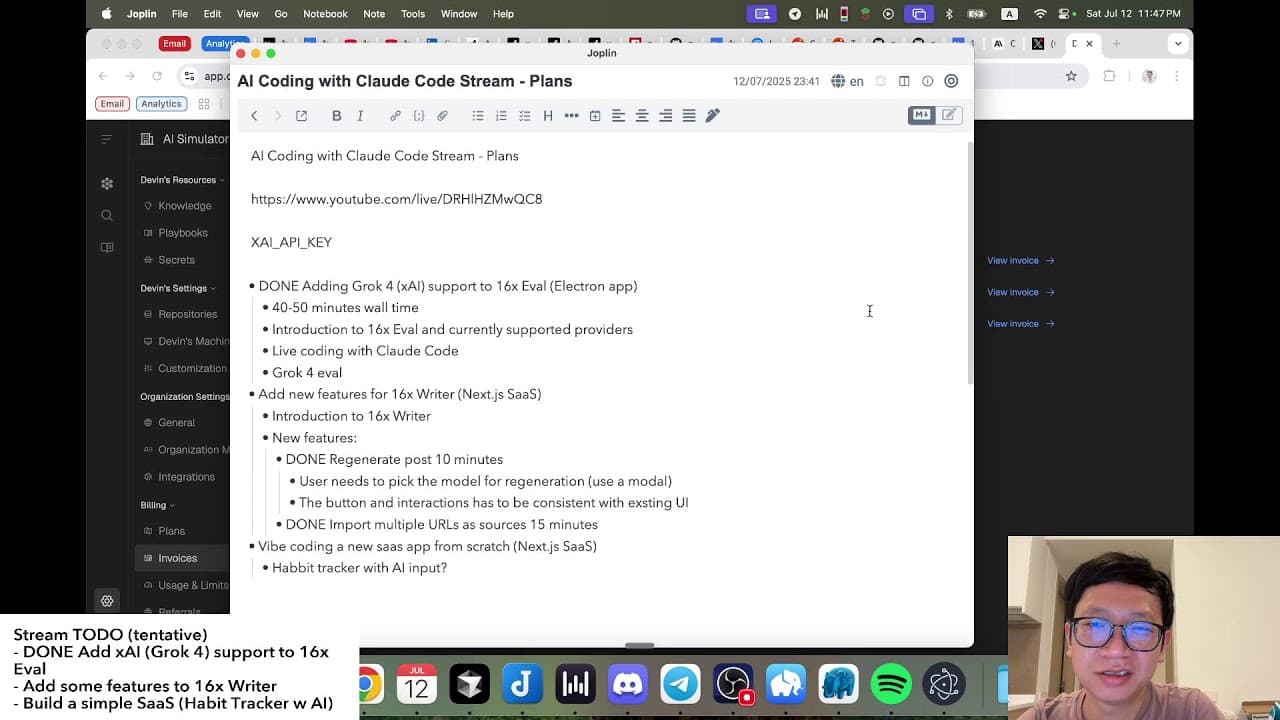Toggle spell checking via the globe icon

pos(838,81)
